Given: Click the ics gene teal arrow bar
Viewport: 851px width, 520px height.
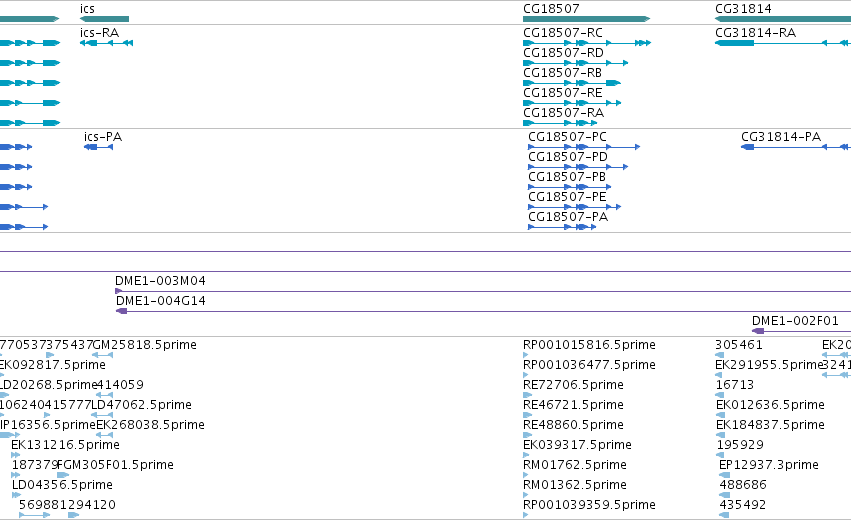Looking at the screenshot, I should (x=104, y=19).
